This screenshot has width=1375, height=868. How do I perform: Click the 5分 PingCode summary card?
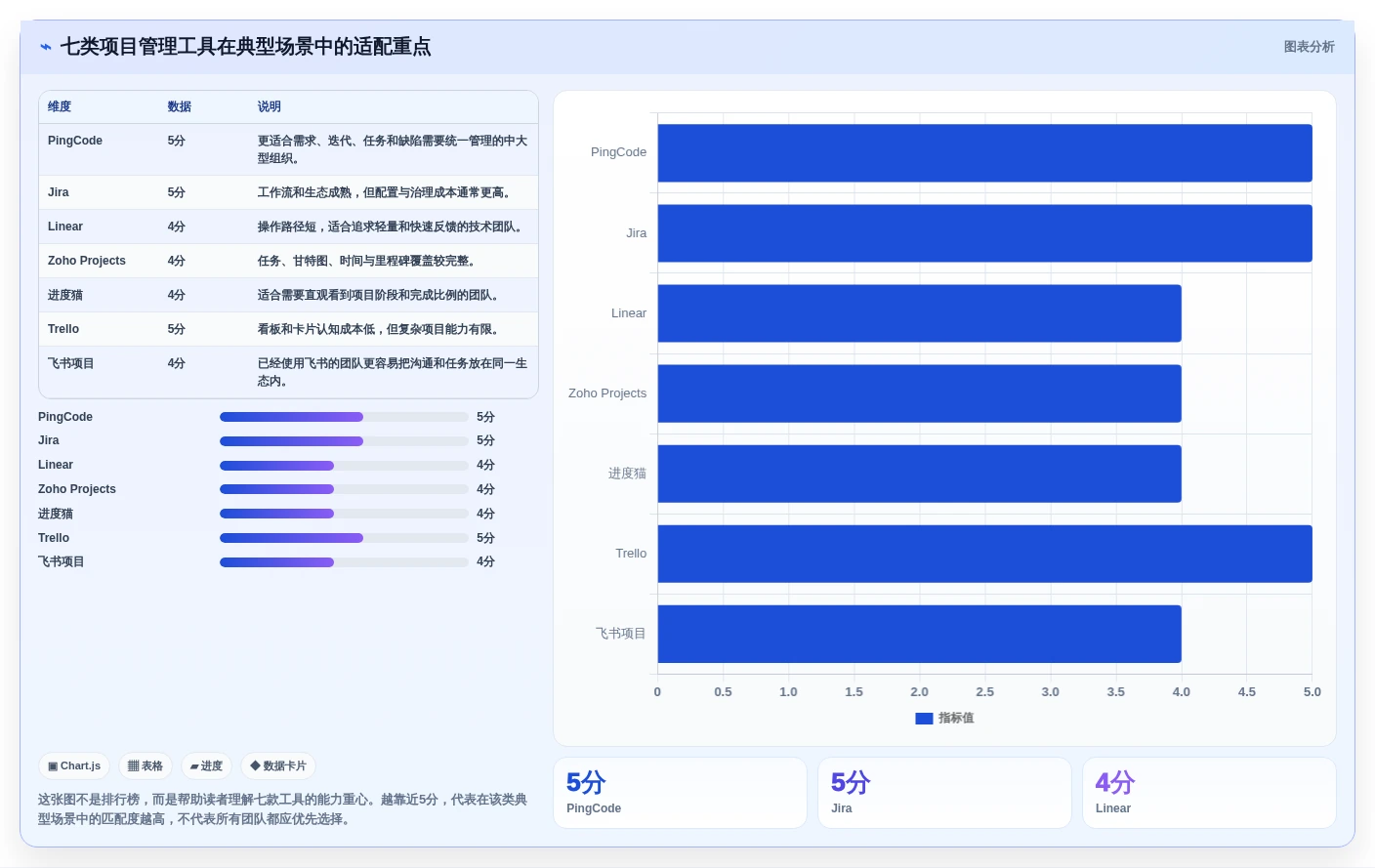pos(680,793)
